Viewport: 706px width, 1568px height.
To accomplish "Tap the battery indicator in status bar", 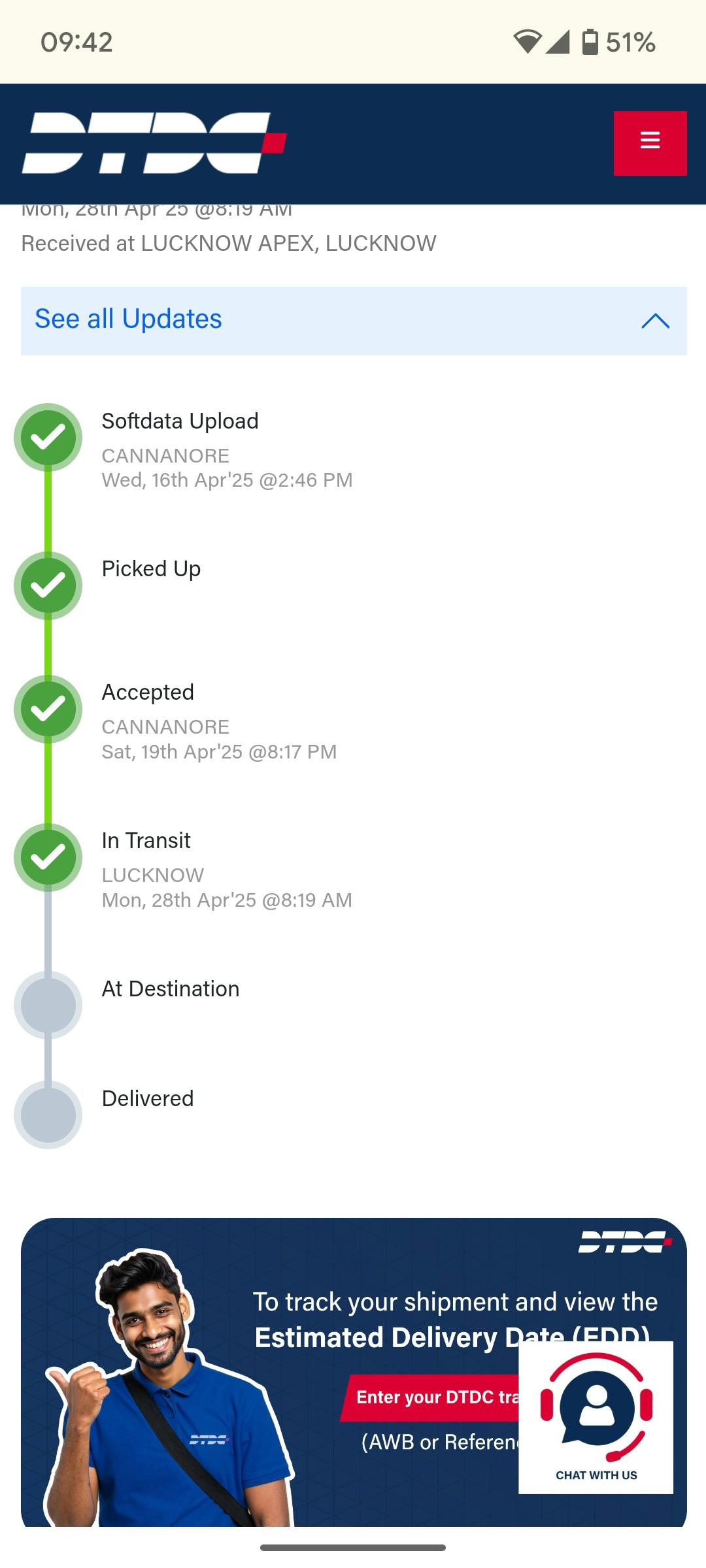I will tap(590, 42).
